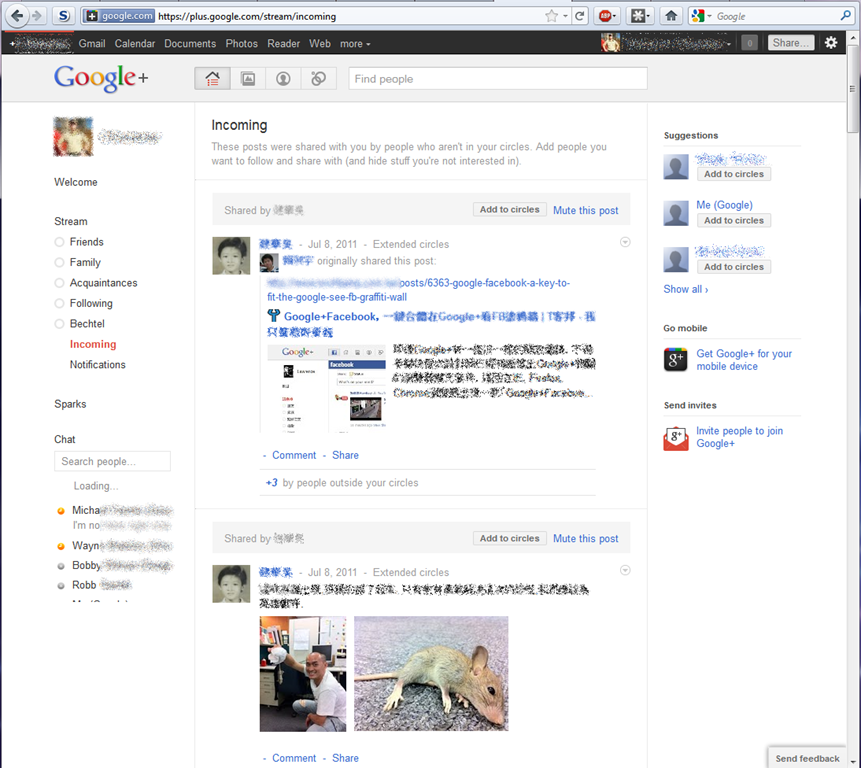
Task: Click Invite people to join Google+
Action: pyautogui.click(x=739, y=437)
